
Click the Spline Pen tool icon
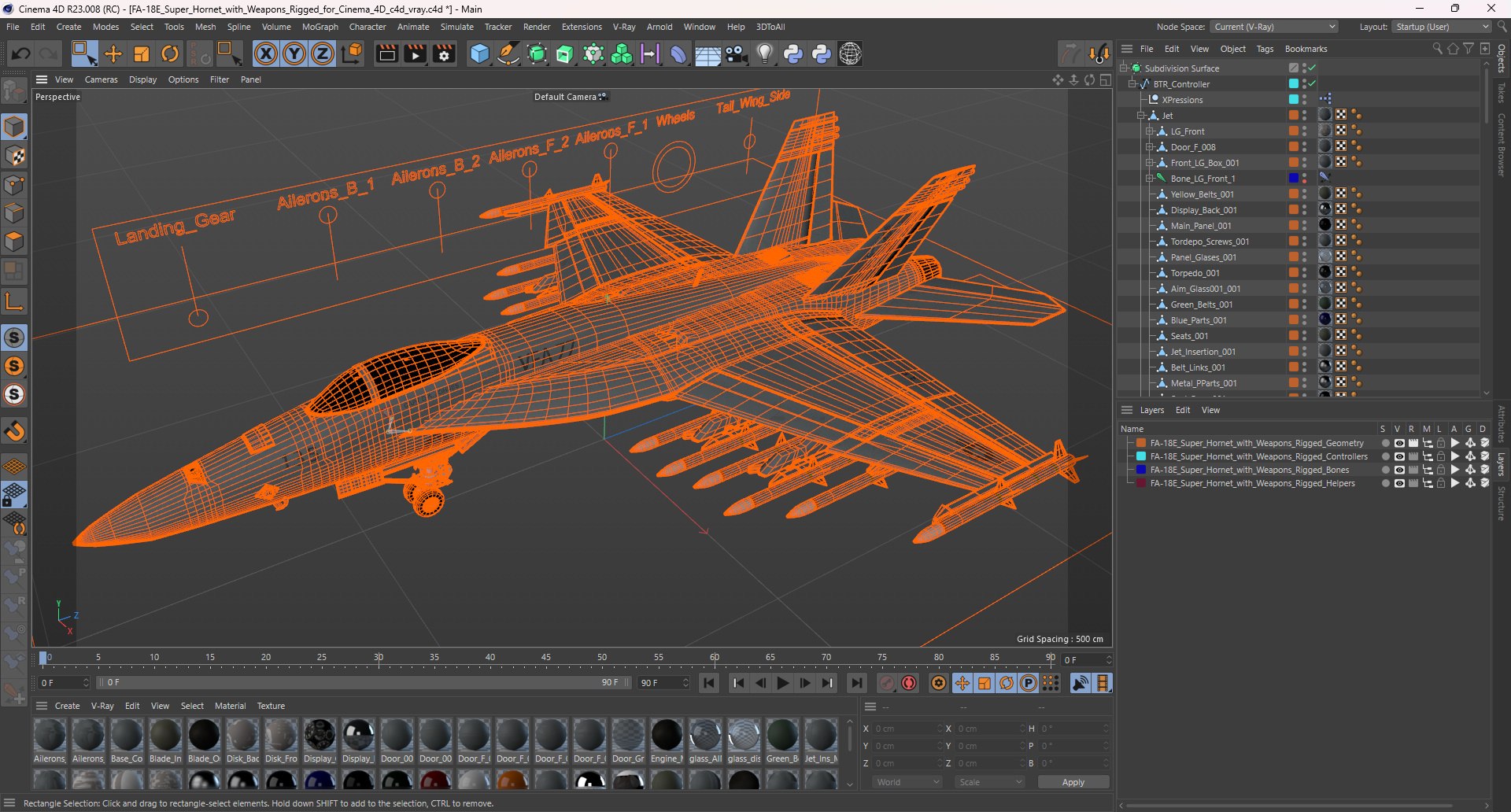point(508,54)
